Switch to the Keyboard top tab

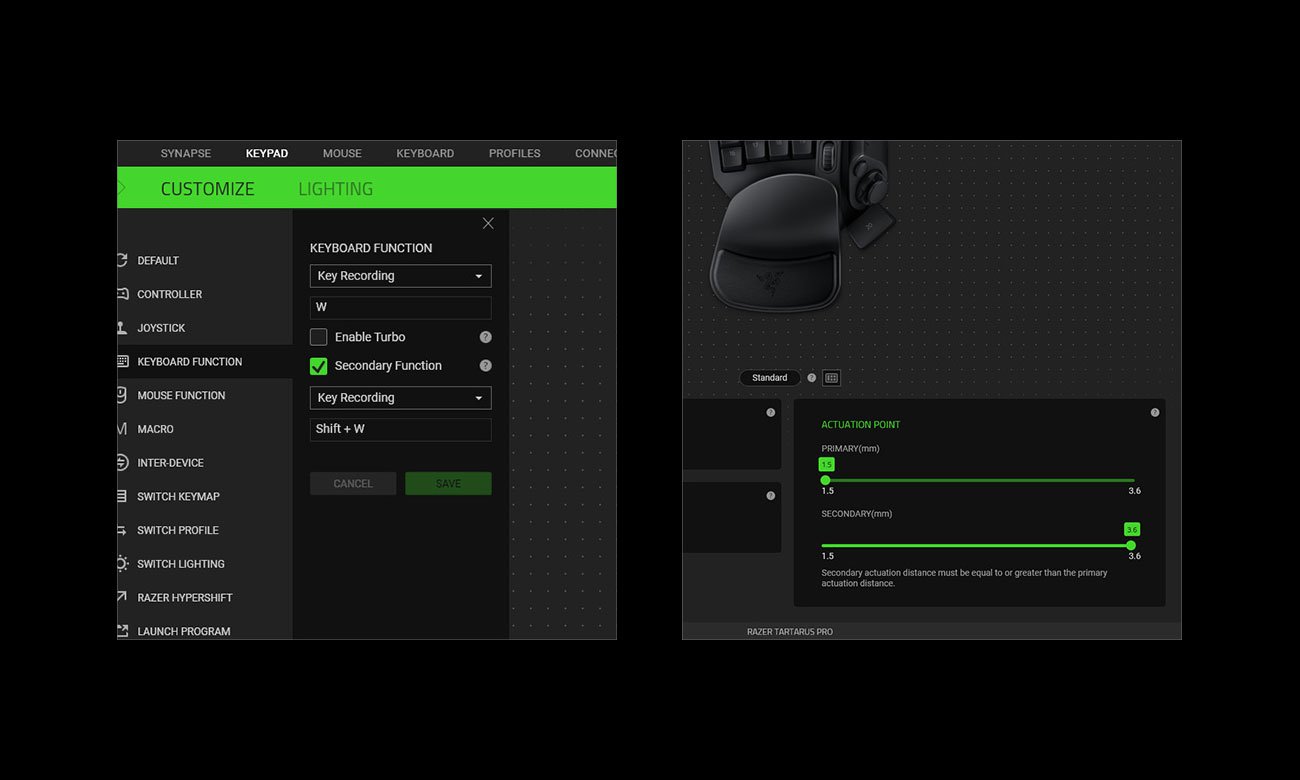coord(425,153)
